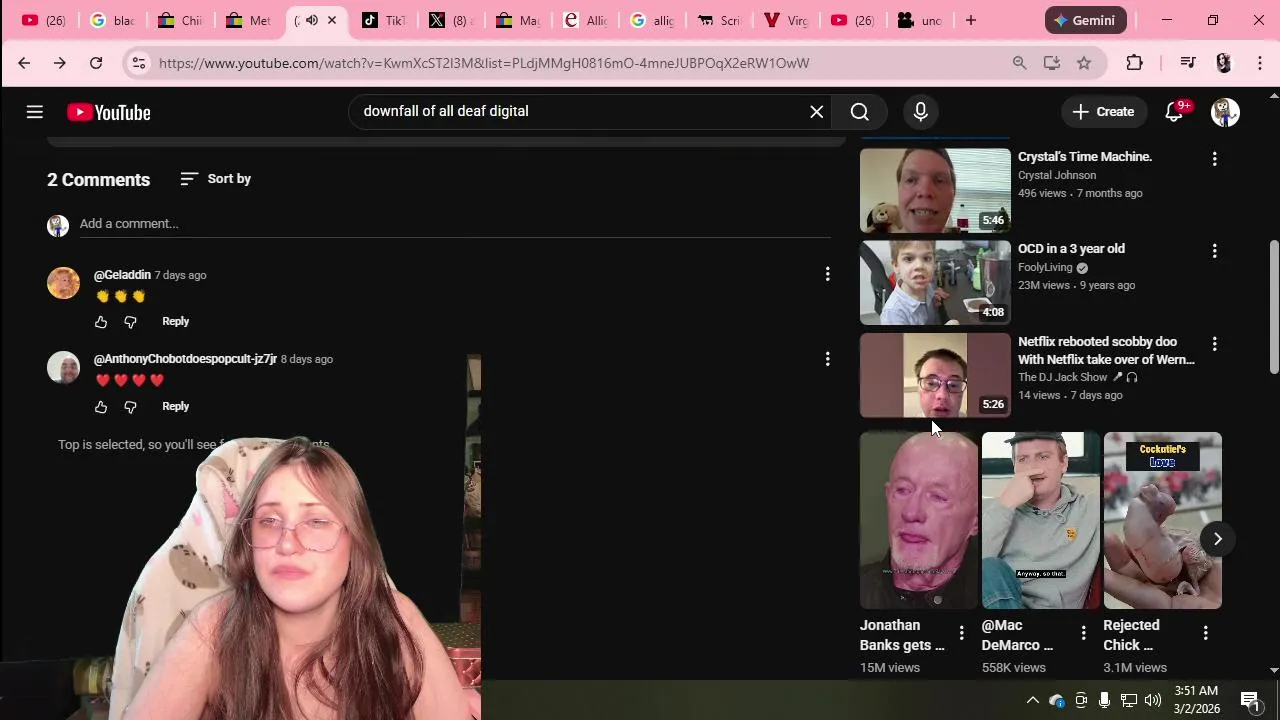Go forward with browser forward arrow
This screenshot has width=1280, height=720.
pos(60,63)
